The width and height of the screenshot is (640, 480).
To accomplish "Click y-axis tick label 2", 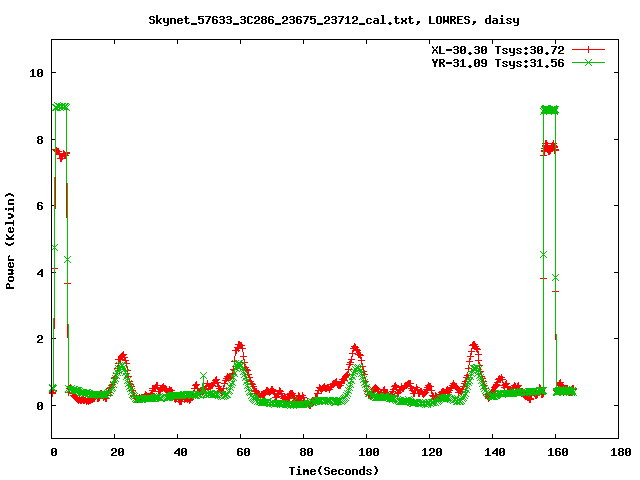I will [x=40, y=339].
